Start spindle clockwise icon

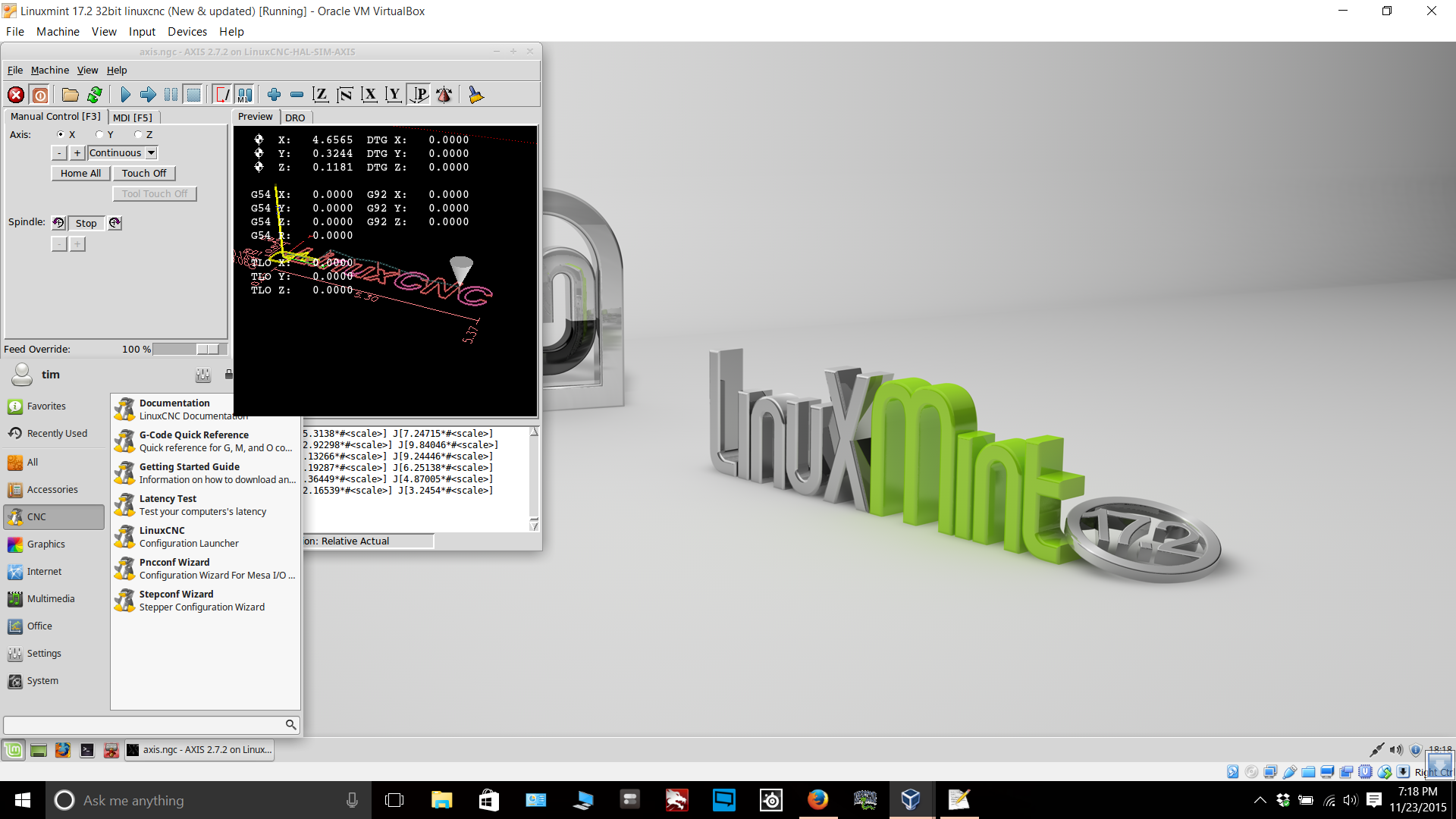(x=115, y=223)
